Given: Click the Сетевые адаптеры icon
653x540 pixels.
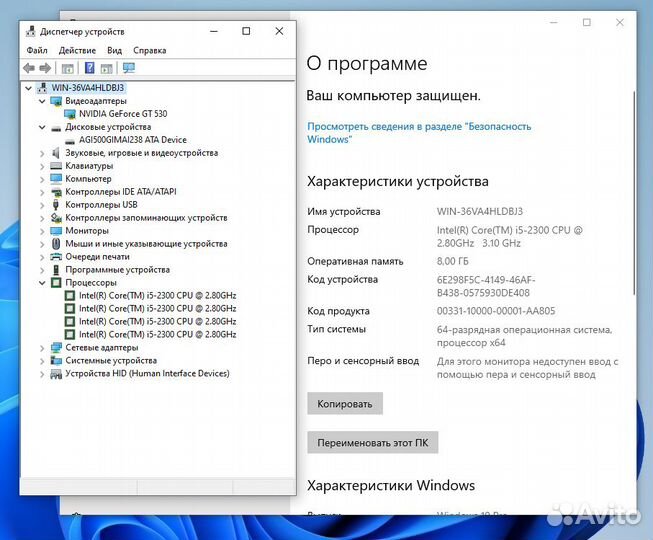Looking at the screenshot, I should [56, 348].
